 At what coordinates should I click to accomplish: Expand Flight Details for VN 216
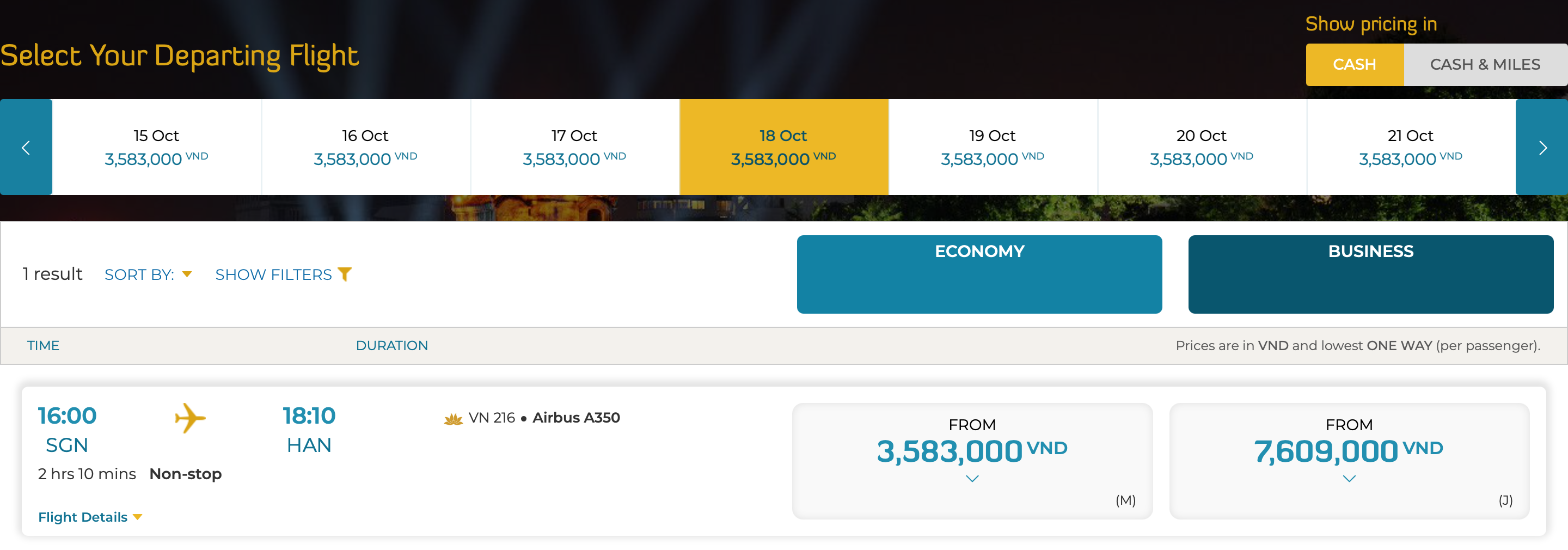(89, 516)
